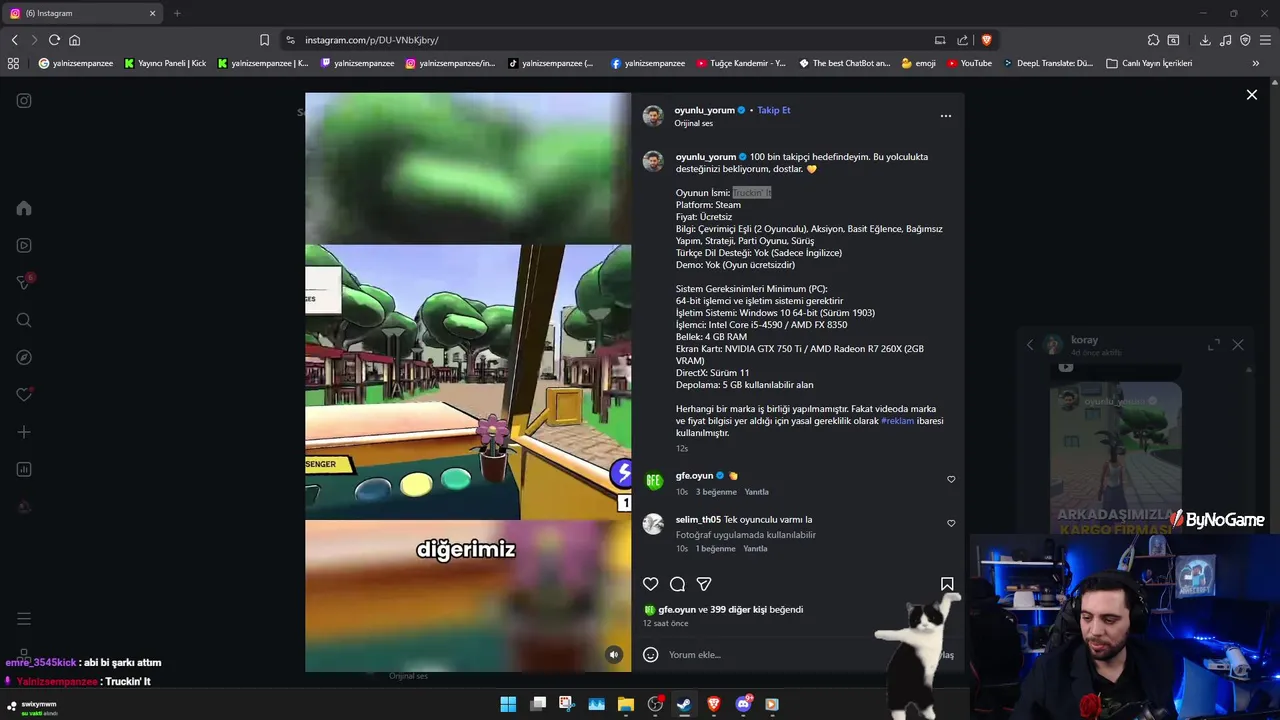Open the apps grid in bookmarks bar
The image size is (1280, 720).
pyautogui.click(x=13, y=63)
